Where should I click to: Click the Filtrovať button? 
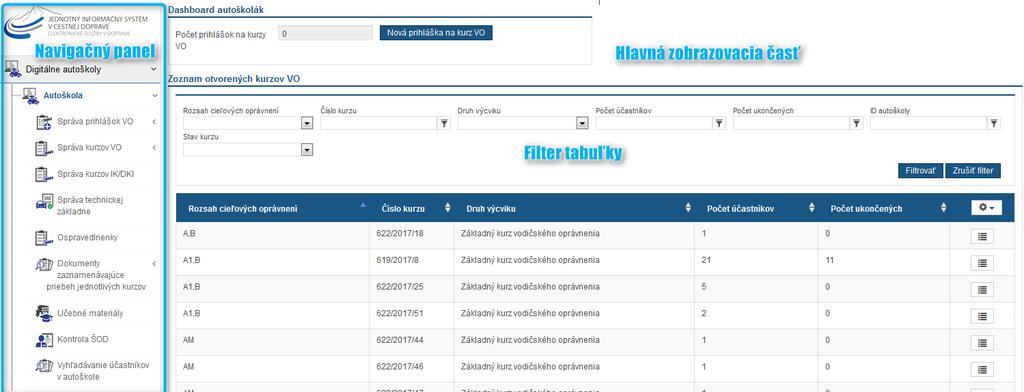pos(920,171)
